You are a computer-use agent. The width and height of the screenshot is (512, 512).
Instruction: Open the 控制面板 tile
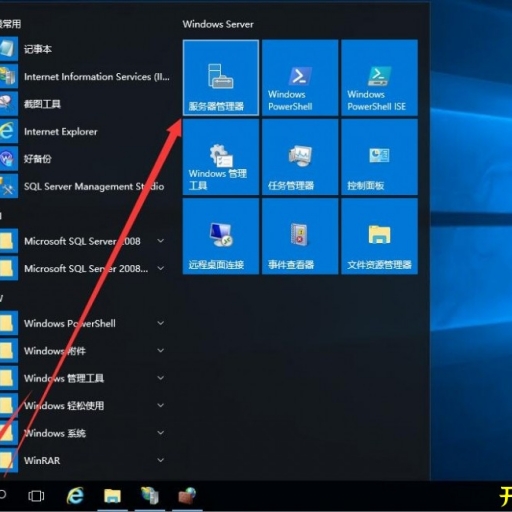click(x=379, y=157)
